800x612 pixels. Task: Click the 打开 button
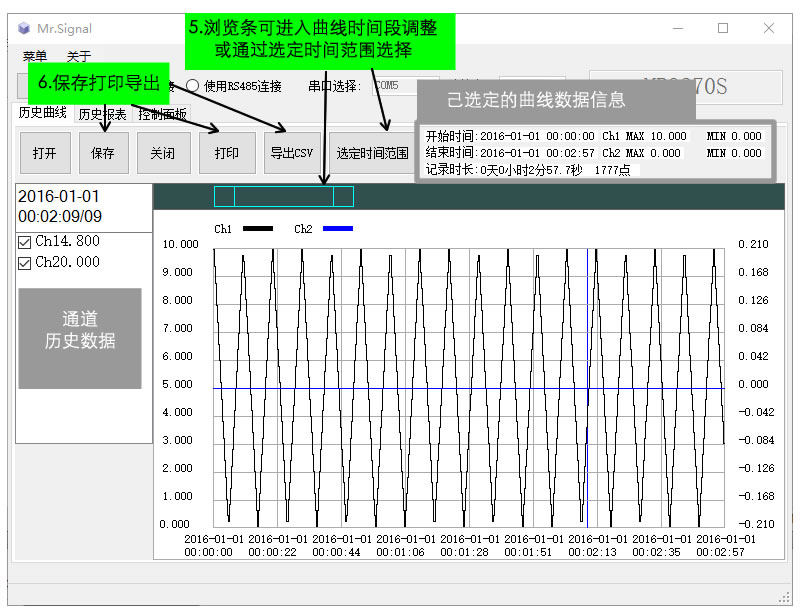coord(45,153)
